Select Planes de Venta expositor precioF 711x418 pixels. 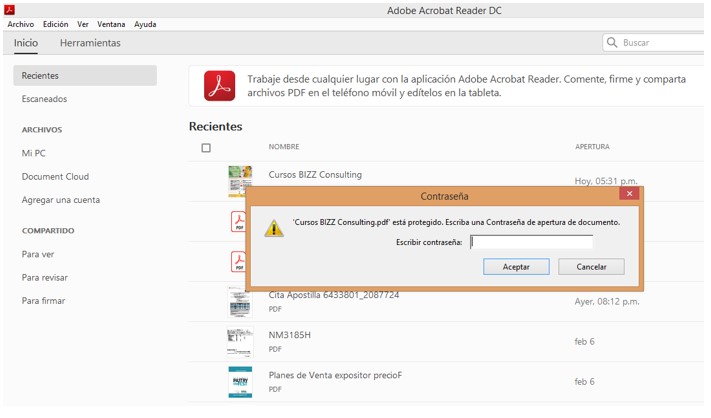(x=335, y=375)
